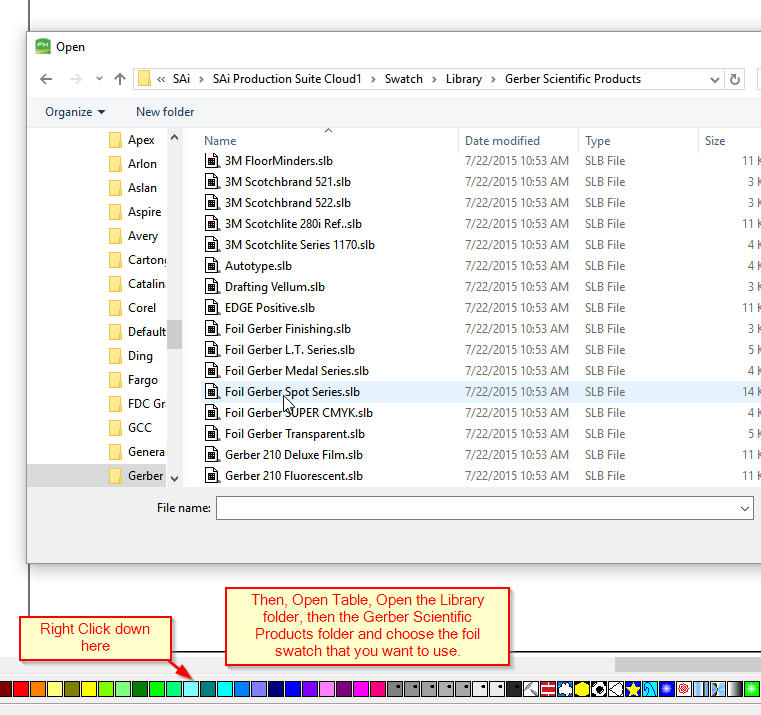Select the navy blue color swatch

click(276, 689)
